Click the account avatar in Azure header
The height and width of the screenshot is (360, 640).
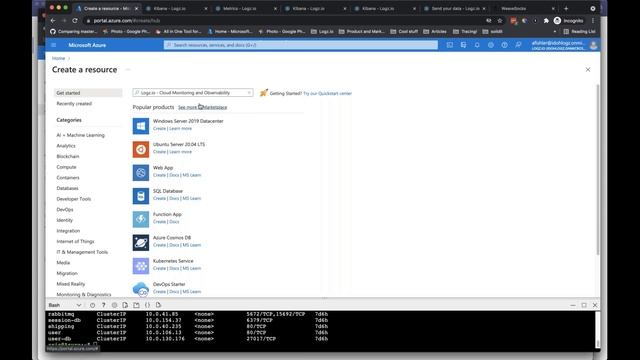pos(593,45)
